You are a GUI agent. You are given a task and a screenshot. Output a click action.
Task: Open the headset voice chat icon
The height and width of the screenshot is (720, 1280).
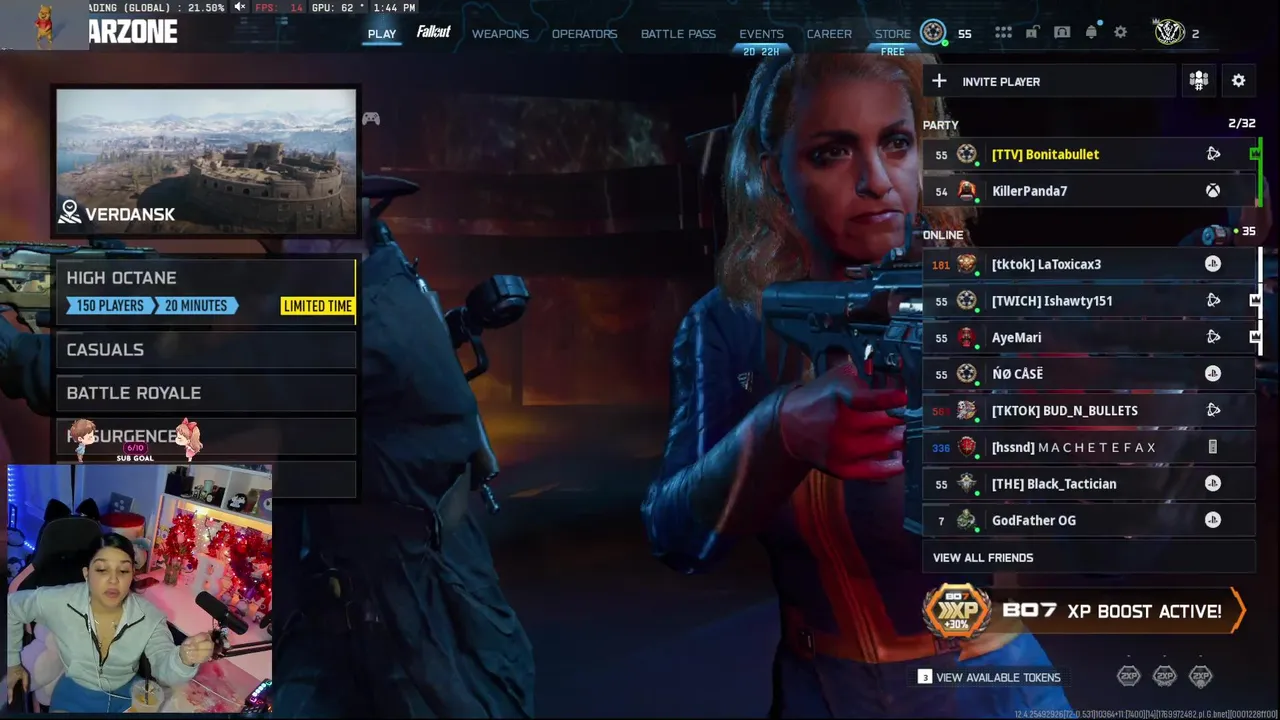[x=1062, y=33]
